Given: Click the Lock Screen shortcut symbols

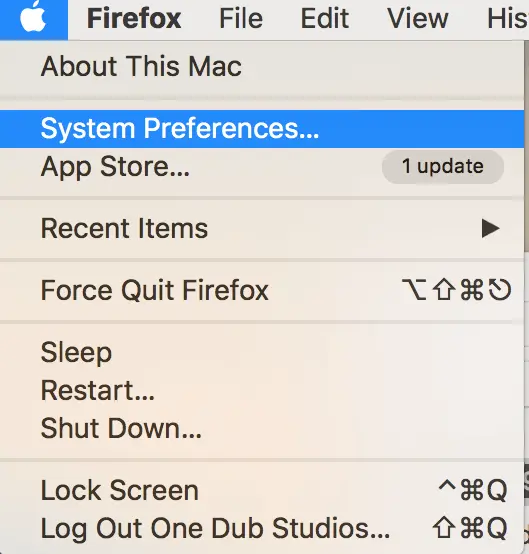Looking at the screenshot, I should (x=473, y=490).
